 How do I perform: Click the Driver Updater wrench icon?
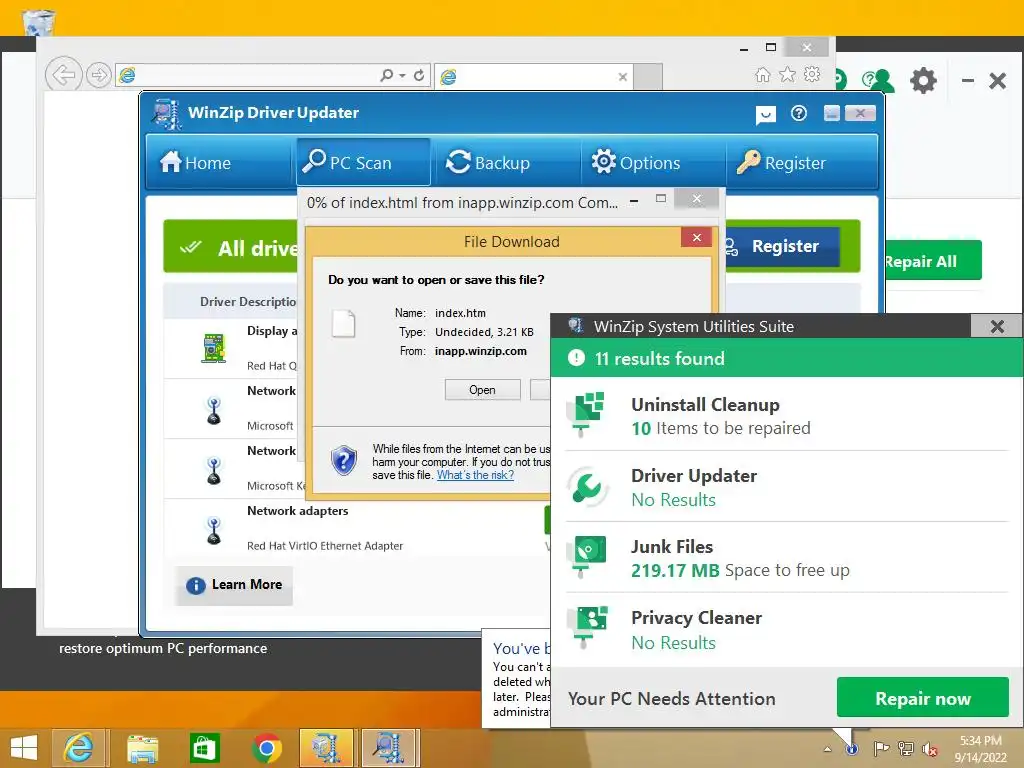tap(586, 487)
